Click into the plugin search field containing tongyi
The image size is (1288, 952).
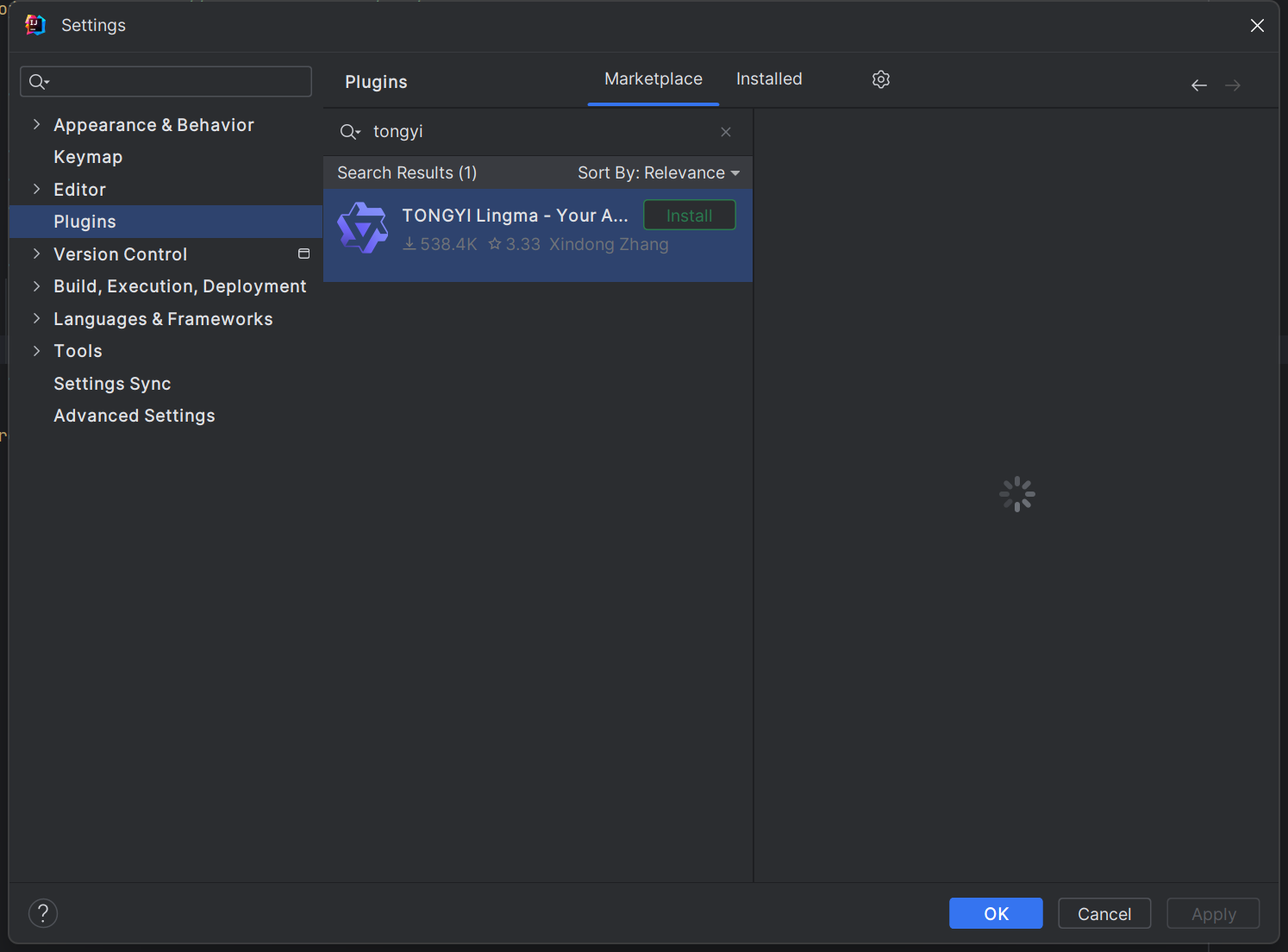(x=538, y=132)
